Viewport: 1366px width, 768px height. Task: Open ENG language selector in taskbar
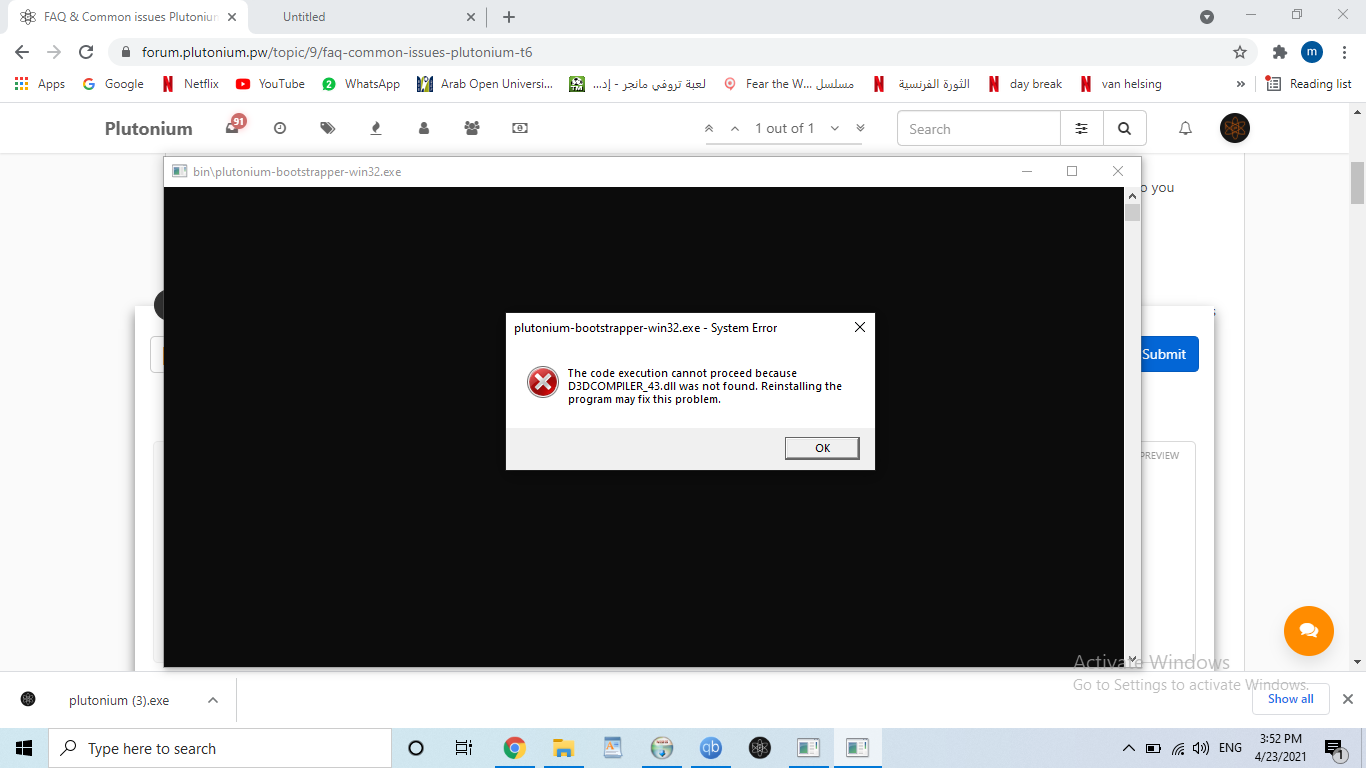1230,748
